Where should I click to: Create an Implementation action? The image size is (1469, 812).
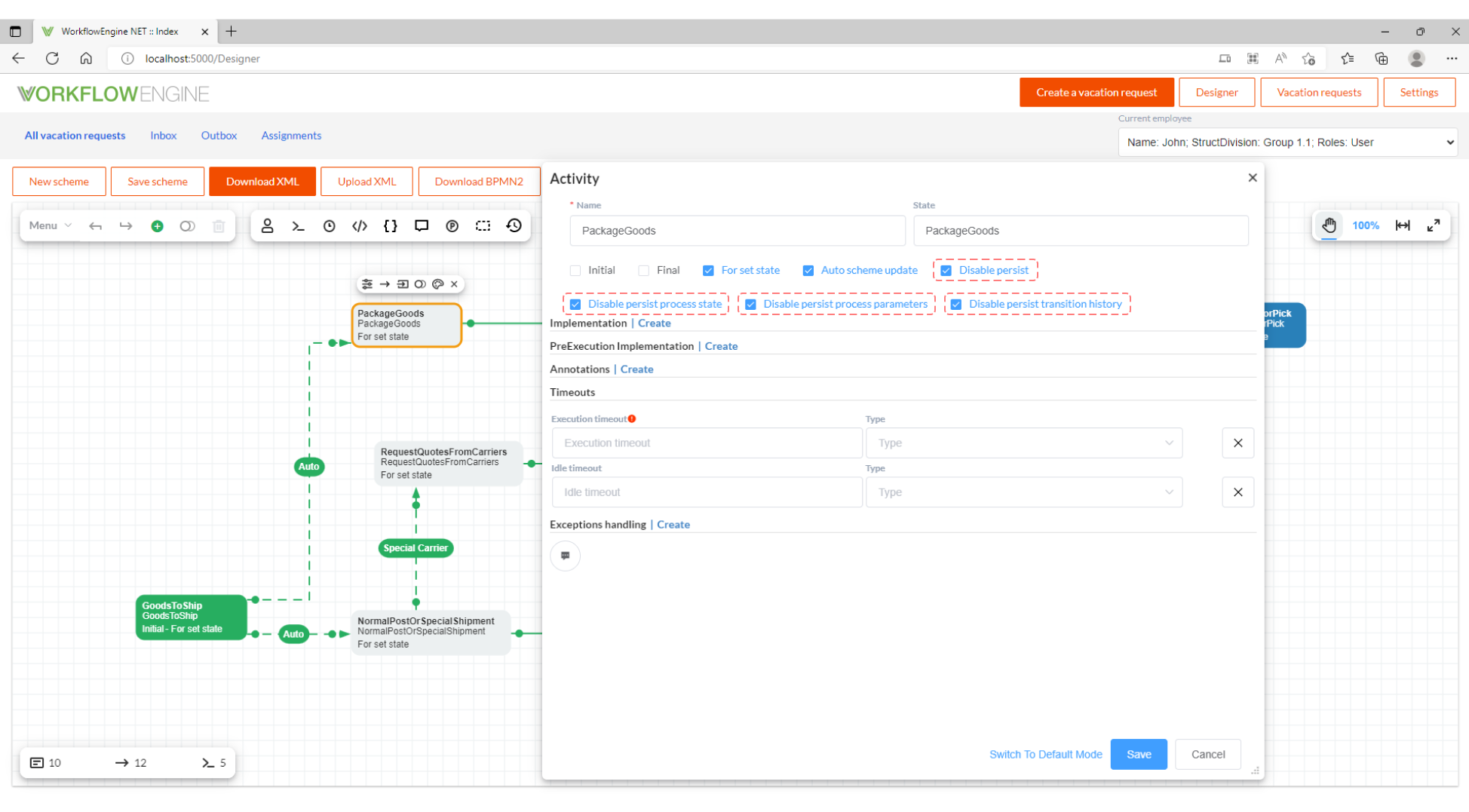point(654,323)
